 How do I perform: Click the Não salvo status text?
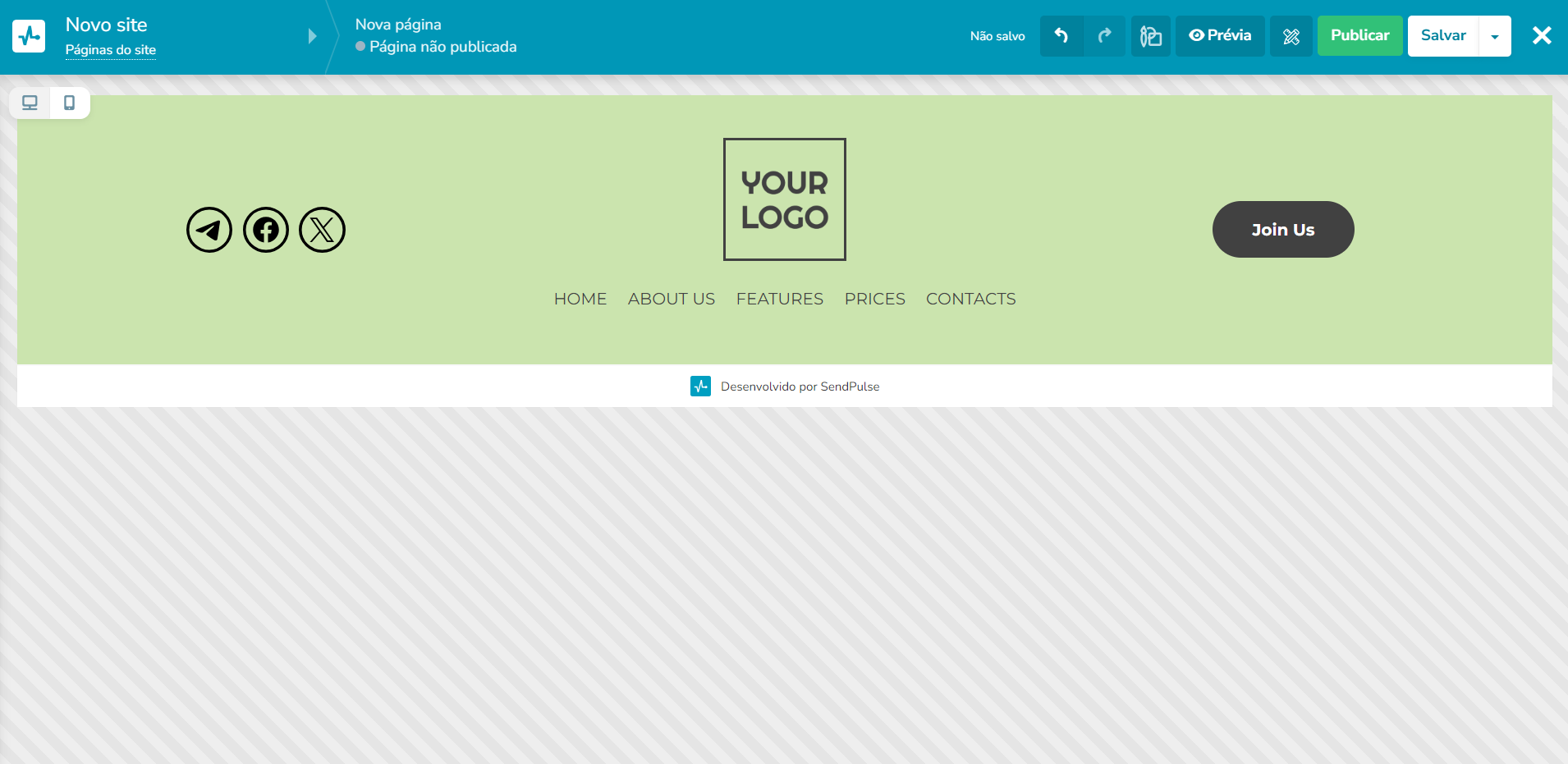click(997, 36)
